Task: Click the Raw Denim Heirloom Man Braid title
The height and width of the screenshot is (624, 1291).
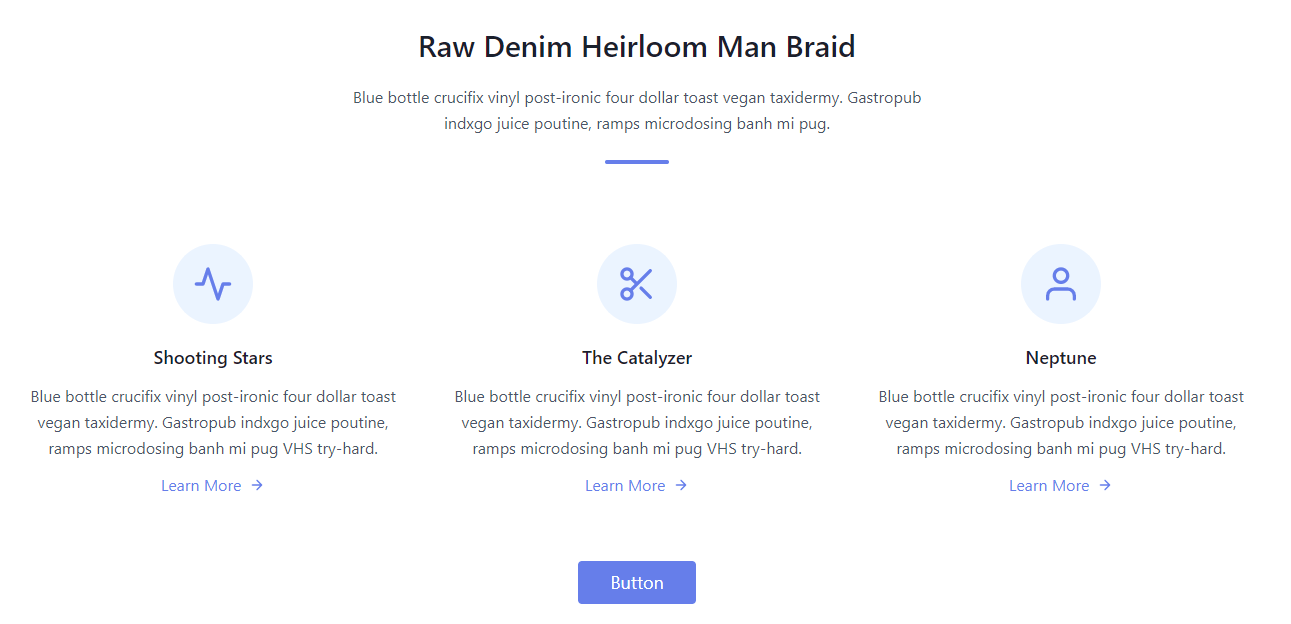Action: tap(637, 47)
